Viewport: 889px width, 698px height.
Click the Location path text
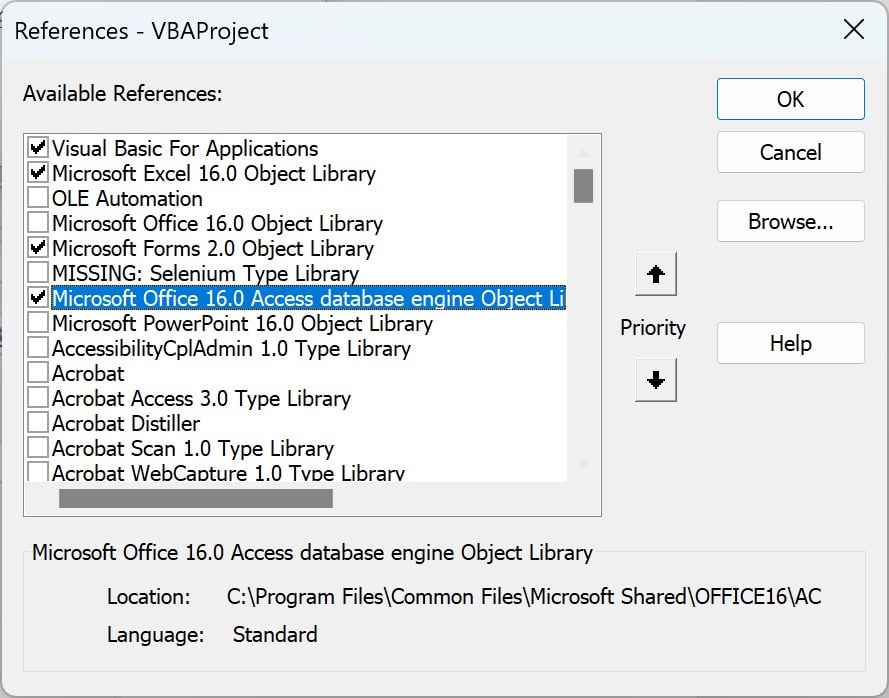[524, 597]
